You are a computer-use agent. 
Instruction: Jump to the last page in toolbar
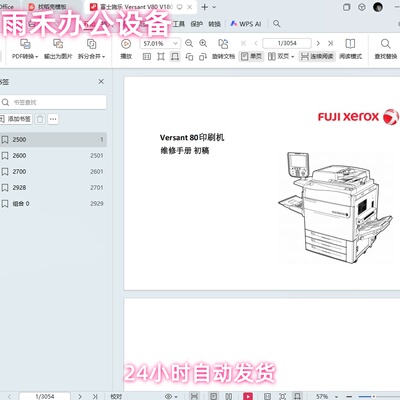330,43
